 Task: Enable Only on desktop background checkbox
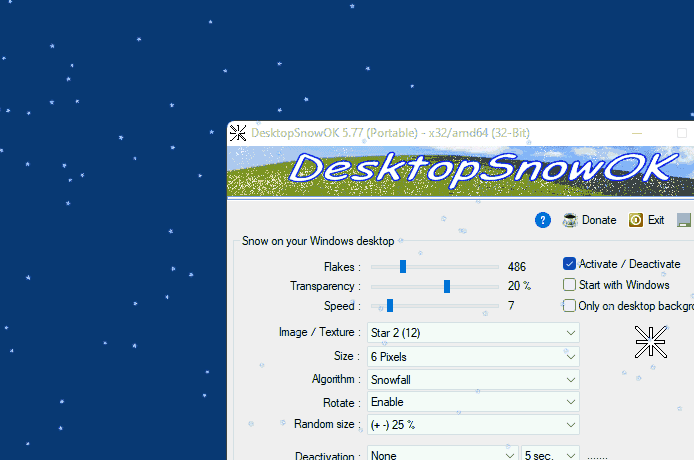[569, 305]
